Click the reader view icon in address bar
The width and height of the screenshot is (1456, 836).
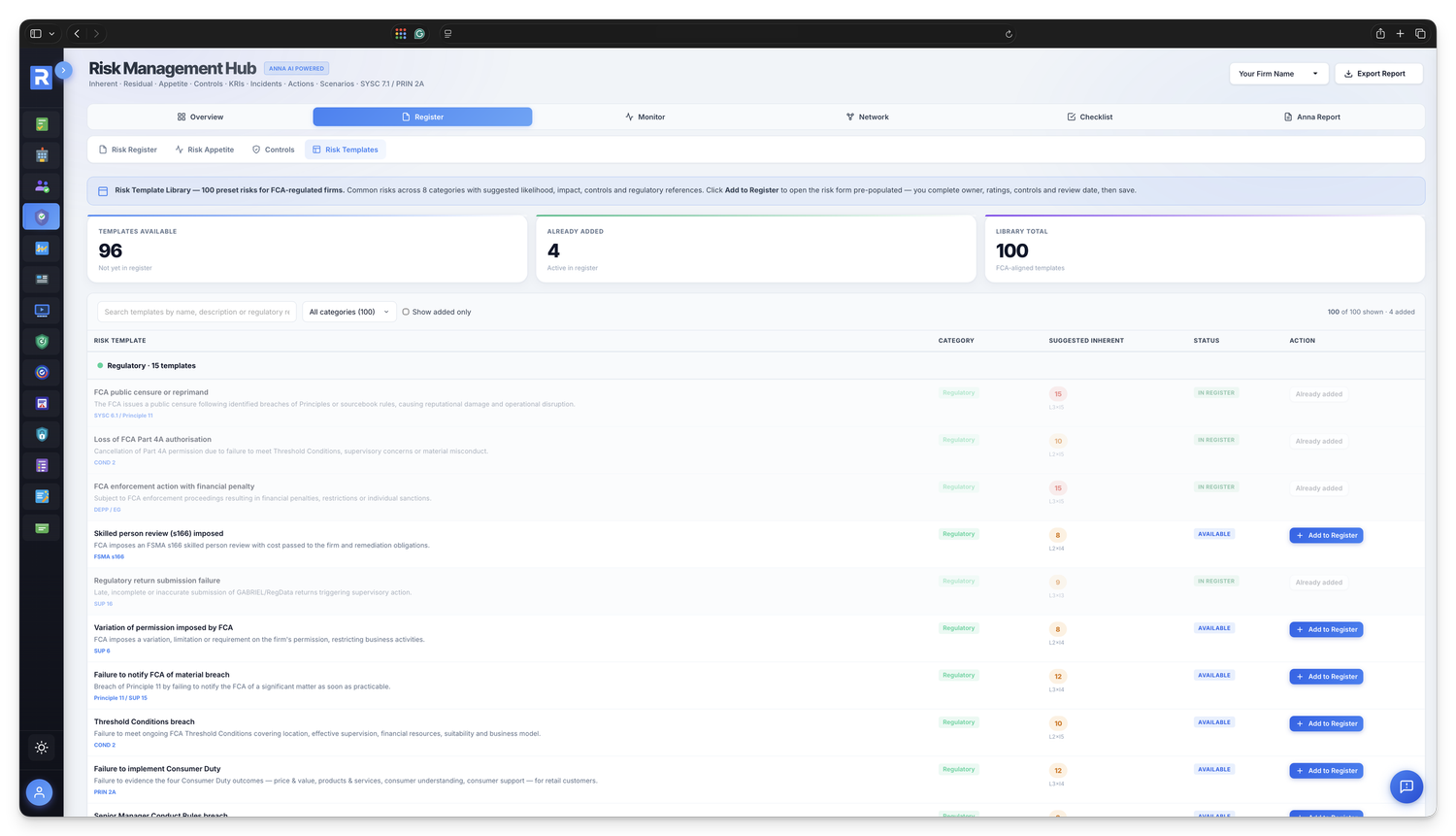[447, 34]
